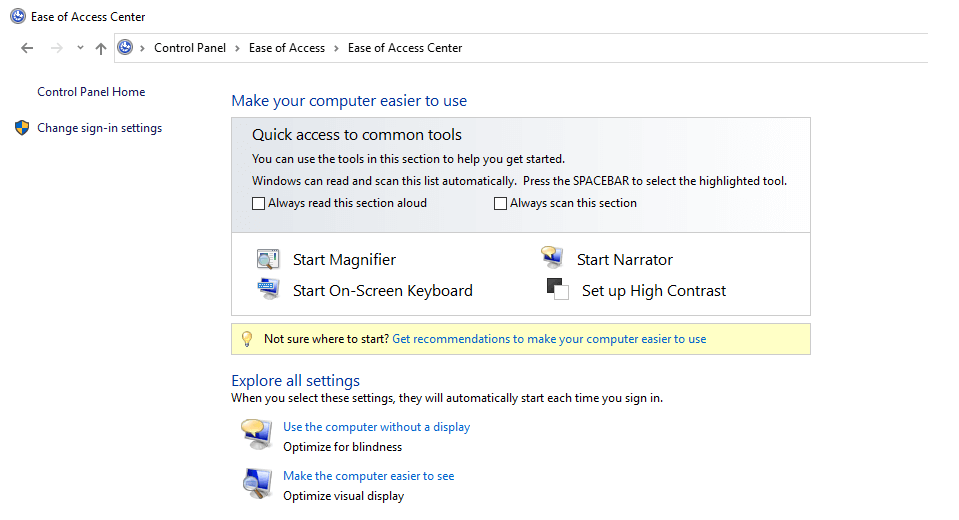Click the Explore all settings heading
The height and width of the screenshot is (520, 959).
point(295,381)
